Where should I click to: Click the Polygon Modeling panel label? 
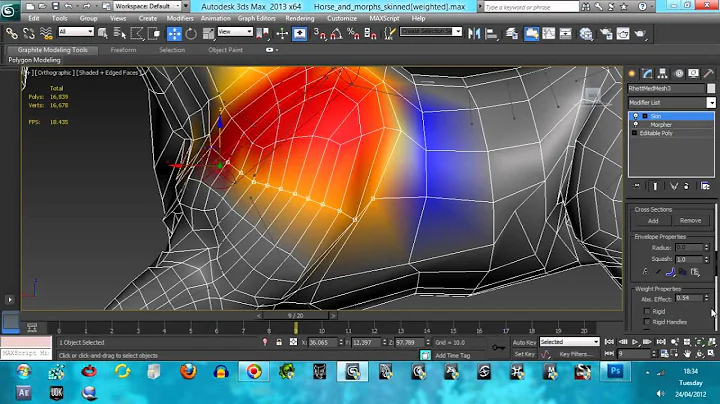(x=34, y=60)
